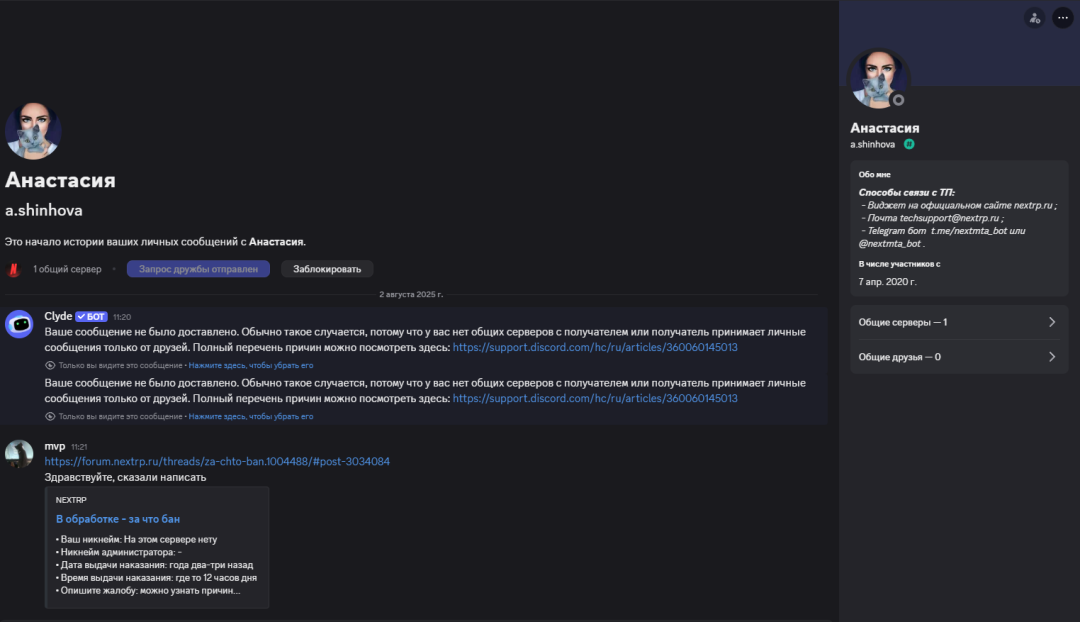The height and width of the screenshot is (622, 1080).
Task: Click the eye icon under second Clyde message
Action: [x=50, y=417]
